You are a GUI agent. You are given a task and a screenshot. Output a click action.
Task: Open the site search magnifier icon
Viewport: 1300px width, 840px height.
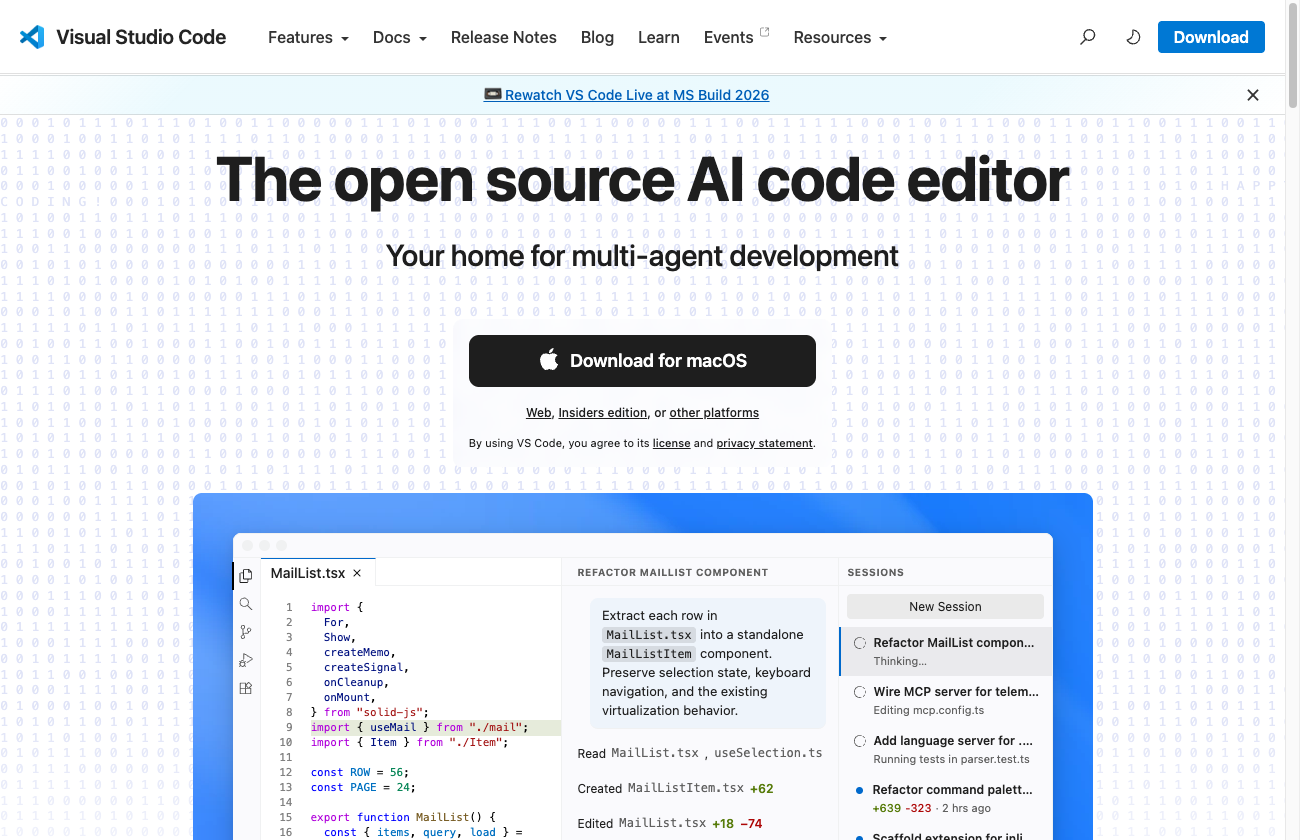(1088, 37)
